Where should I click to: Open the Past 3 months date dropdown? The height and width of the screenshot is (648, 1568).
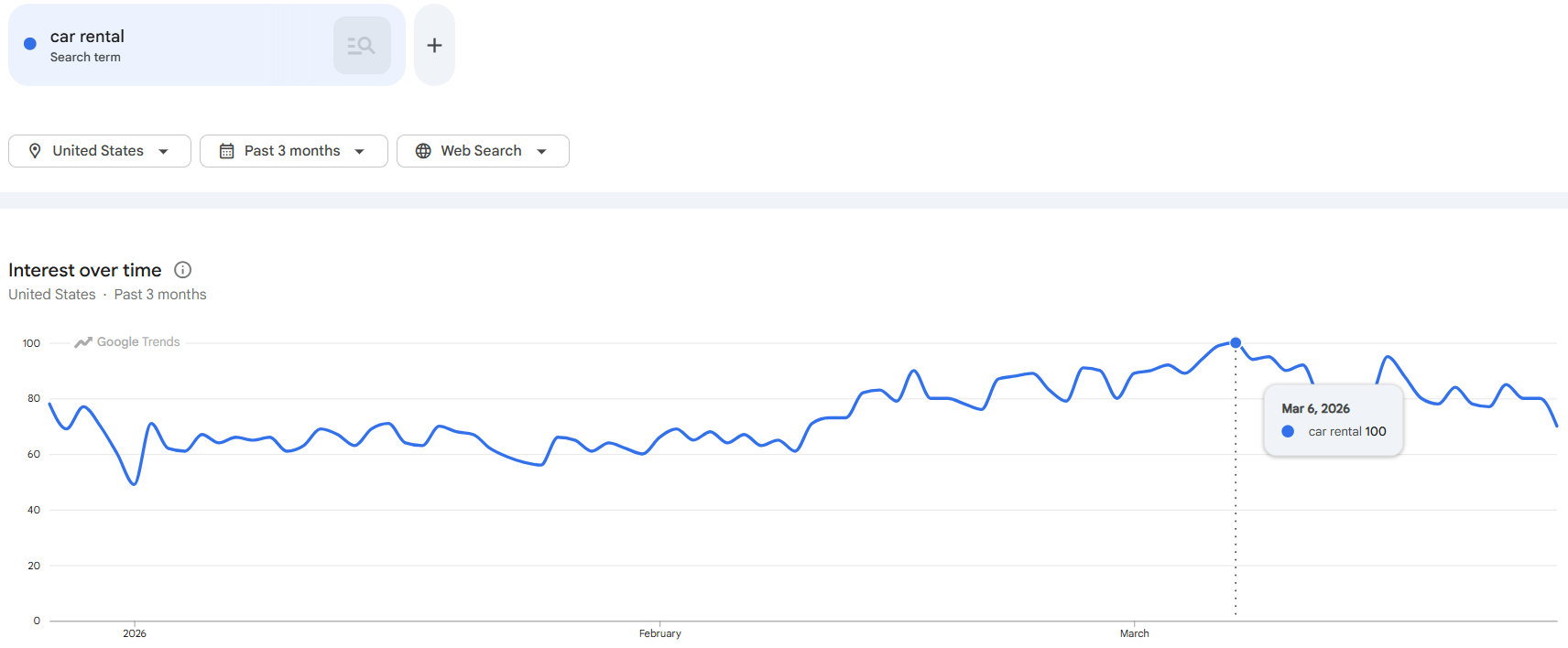pyautogui.click(x=293, y=151)
